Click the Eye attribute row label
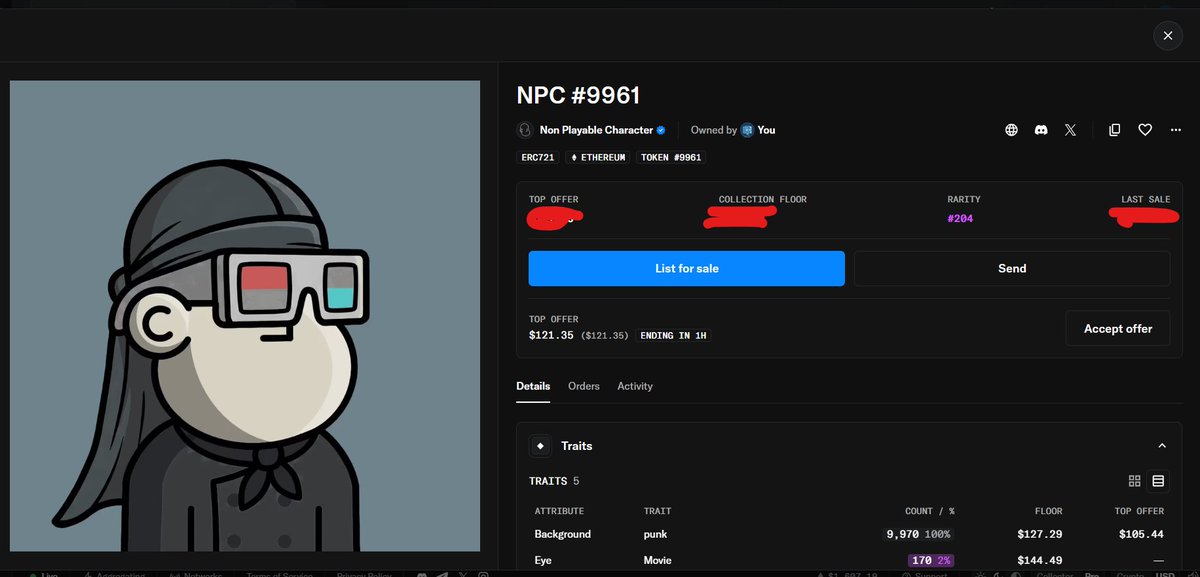This screenshot has height=577, width=1200. (543, 561)
